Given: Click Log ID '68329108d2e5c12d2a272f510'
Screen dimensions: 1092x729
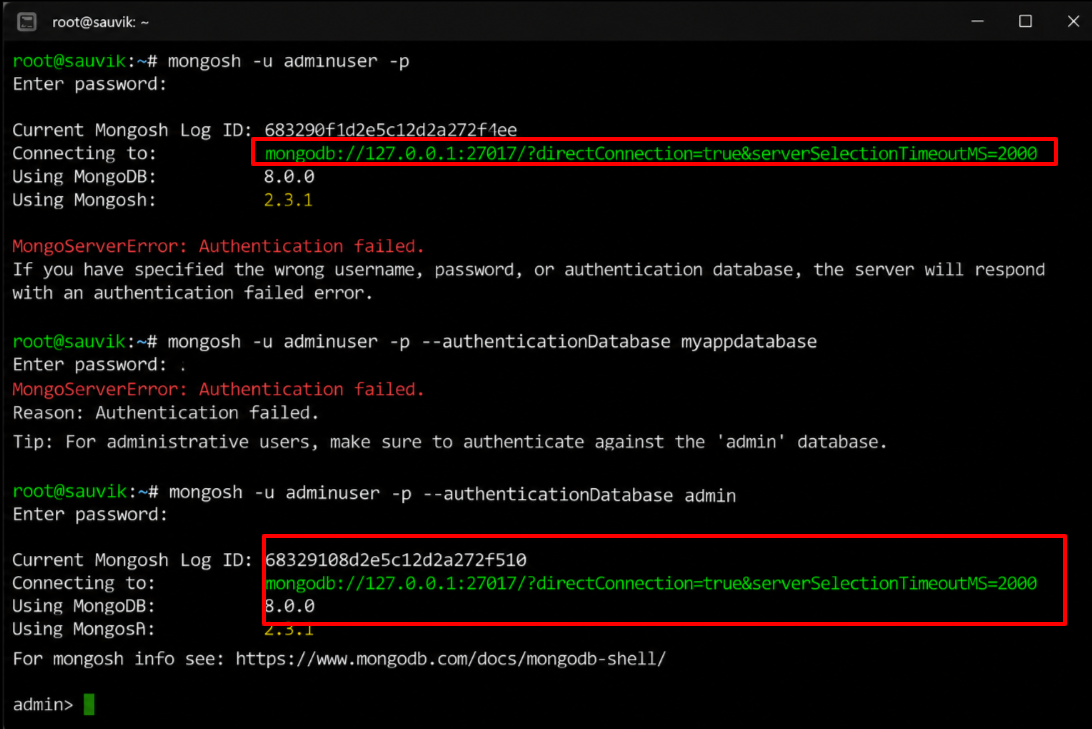Looking at the screenshot, I should tap(396, 560).
